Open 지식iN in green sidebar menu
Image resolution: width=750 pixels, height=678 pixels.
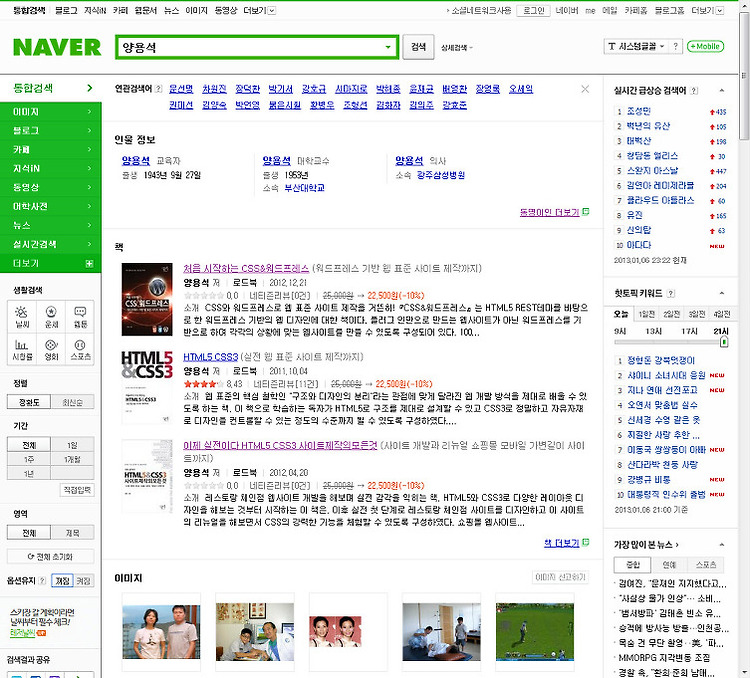click(x=51, y=168)
